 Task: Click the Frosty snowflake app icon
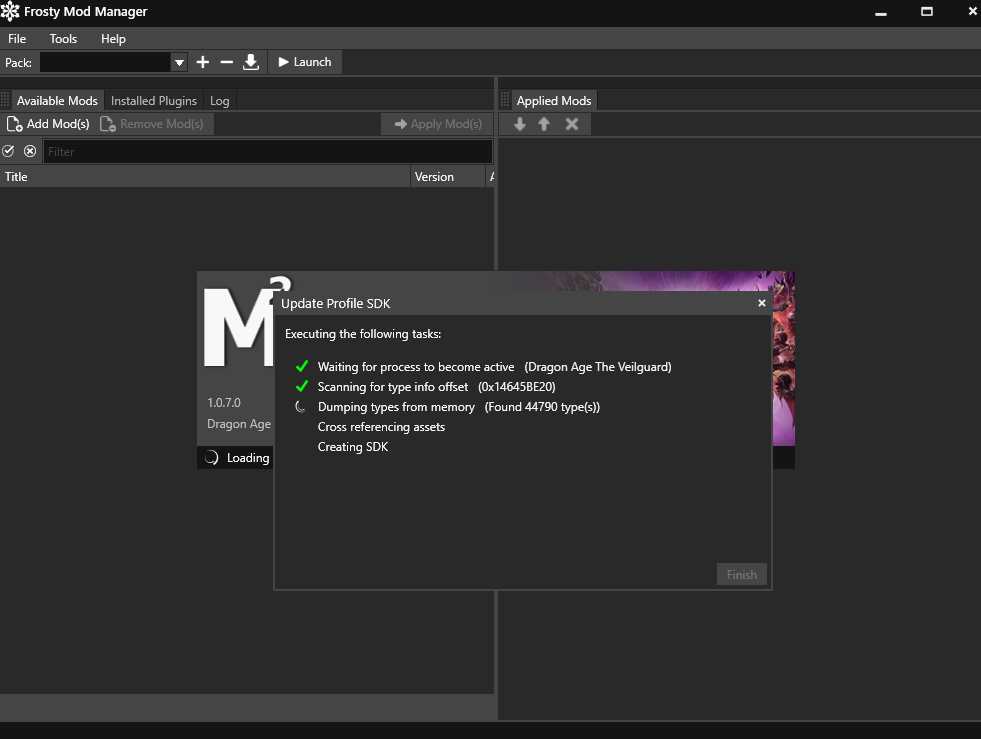[x=10, y=11]
